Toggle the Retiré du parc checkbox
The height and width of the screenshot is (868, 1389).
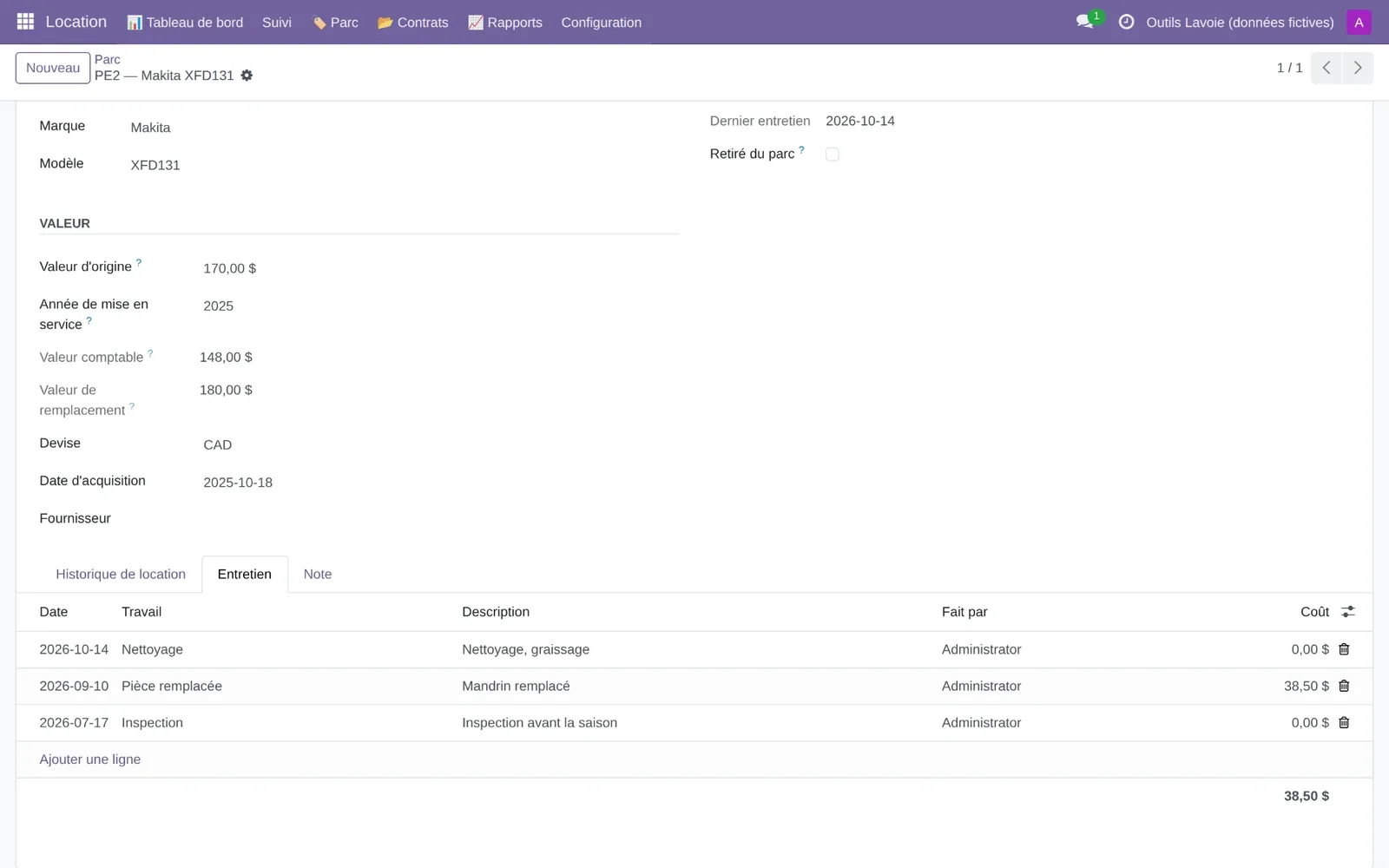pyautogui.click(x=833, y=155)
